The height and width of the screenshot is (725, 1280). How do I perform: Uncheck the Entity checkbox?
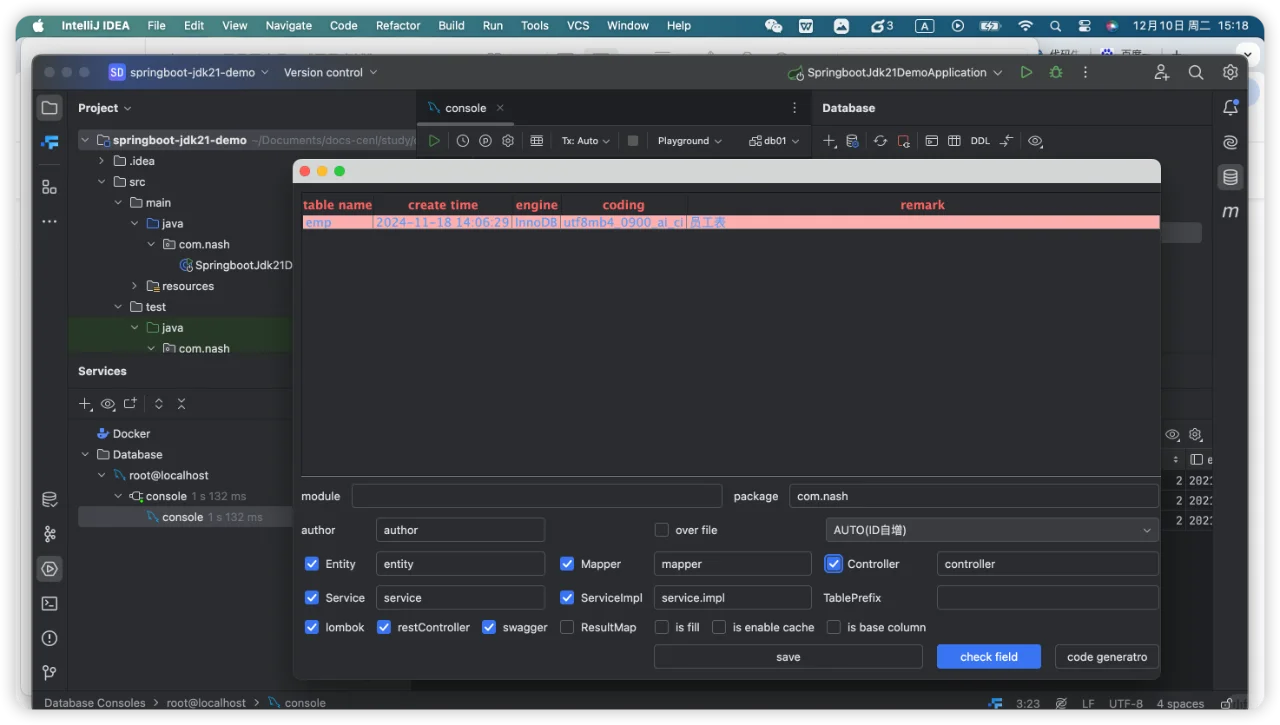312,564
